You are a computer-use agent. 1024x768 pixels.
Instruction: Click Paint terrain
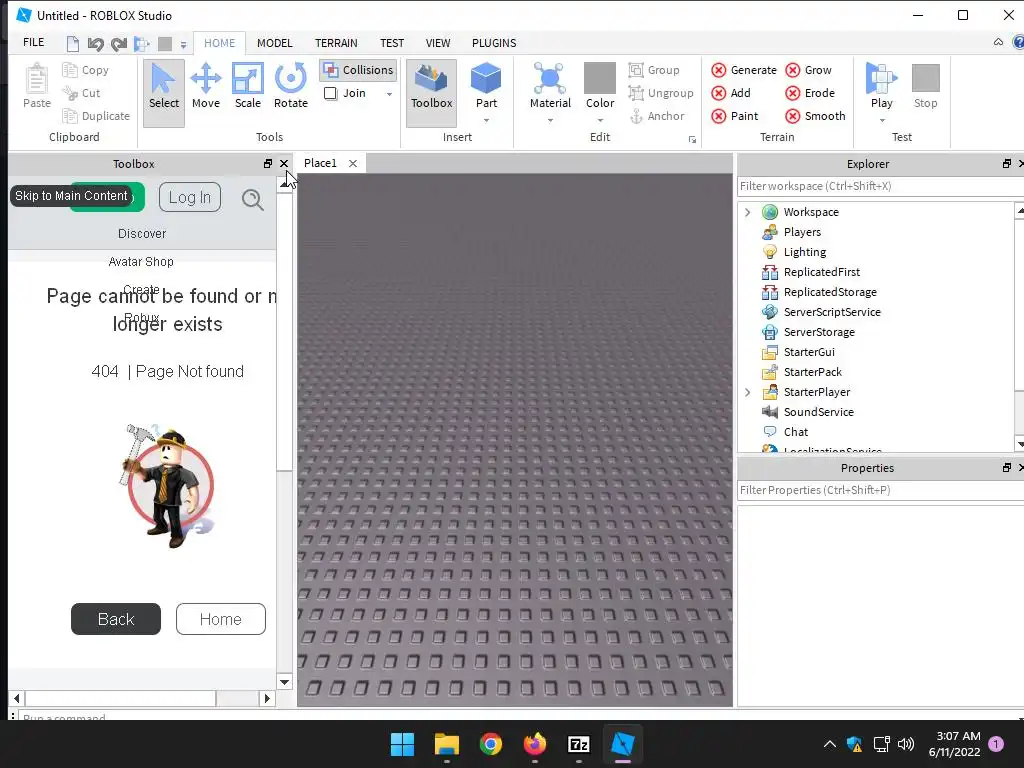[x=735, y=116]
